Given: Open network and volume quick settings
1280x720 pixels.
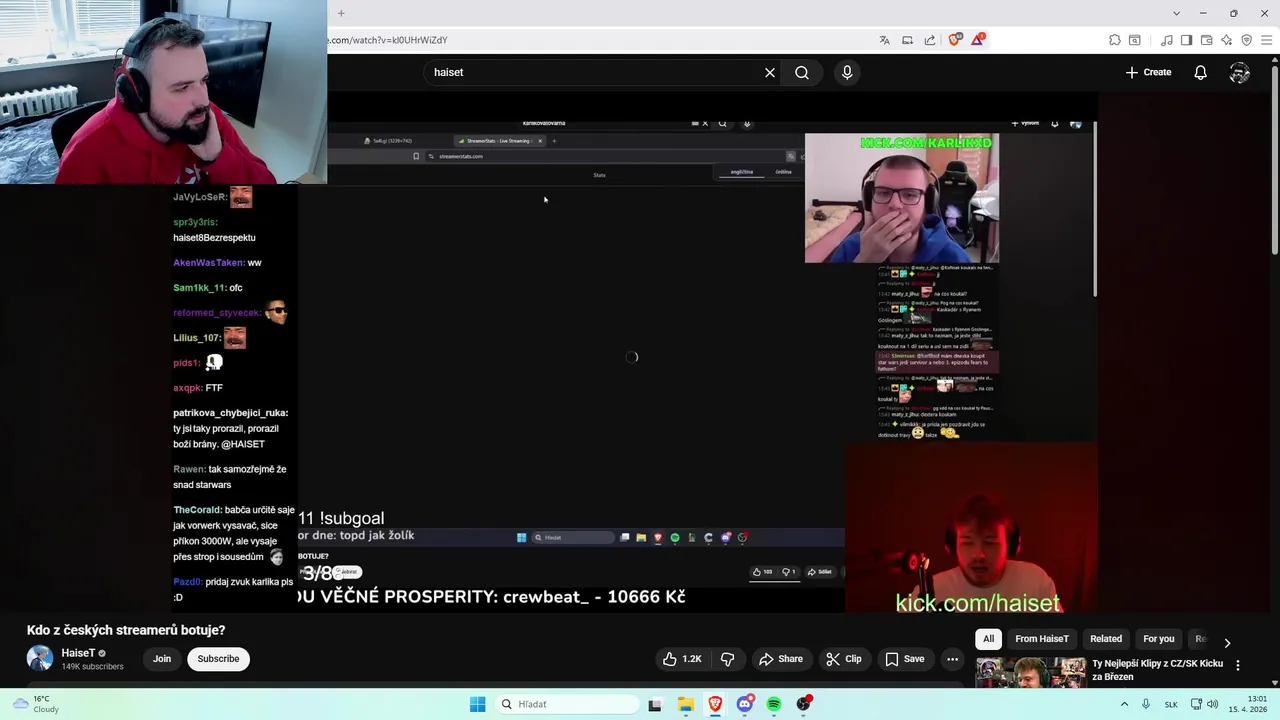Looking at the screenshot, I should 1204,704.
